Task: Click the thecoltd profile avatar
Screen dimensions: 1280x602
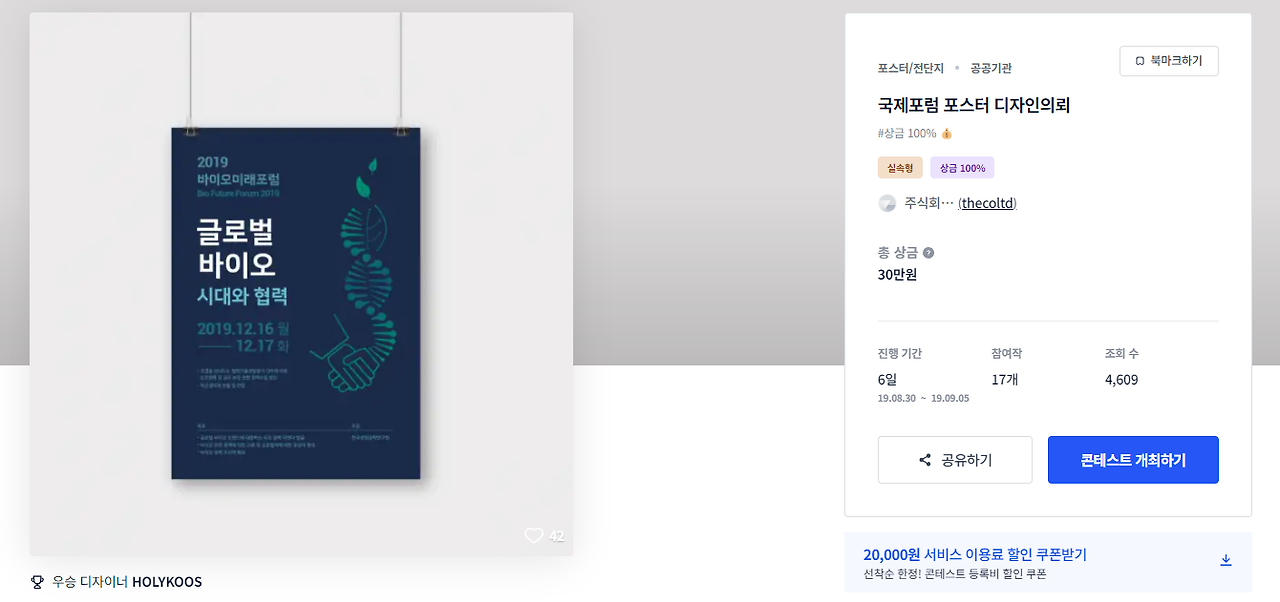Action: tap(887, 203)
